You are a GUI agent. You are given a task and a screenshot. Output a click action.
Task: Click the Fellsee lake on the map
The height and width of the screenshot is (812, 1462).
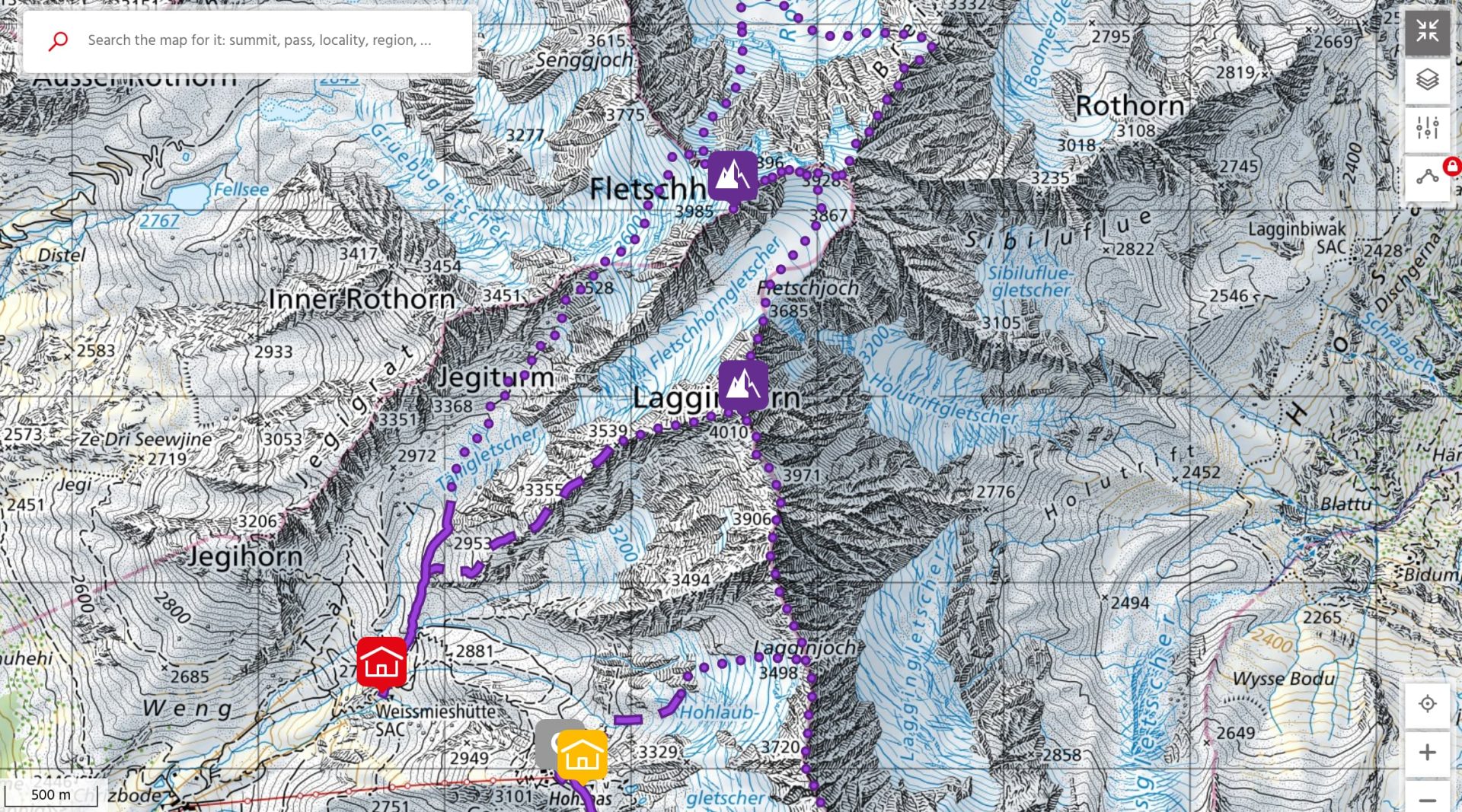pyautogui.click(x=189, y=195)
